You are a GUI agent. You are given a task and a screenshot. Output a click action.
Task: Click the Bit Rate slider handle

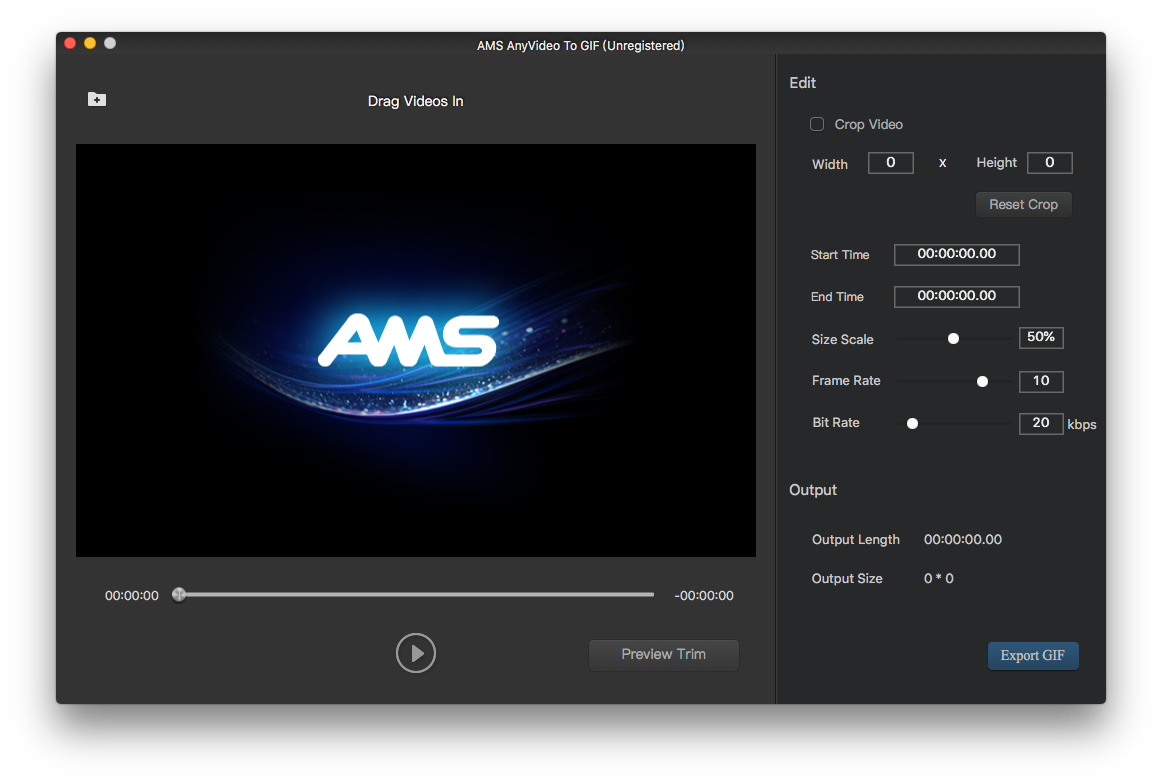(x=913, y=424)
